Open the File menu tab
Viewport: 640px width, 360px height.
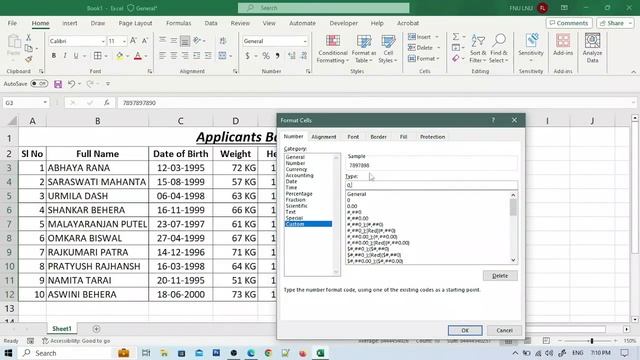coord(12,23)
